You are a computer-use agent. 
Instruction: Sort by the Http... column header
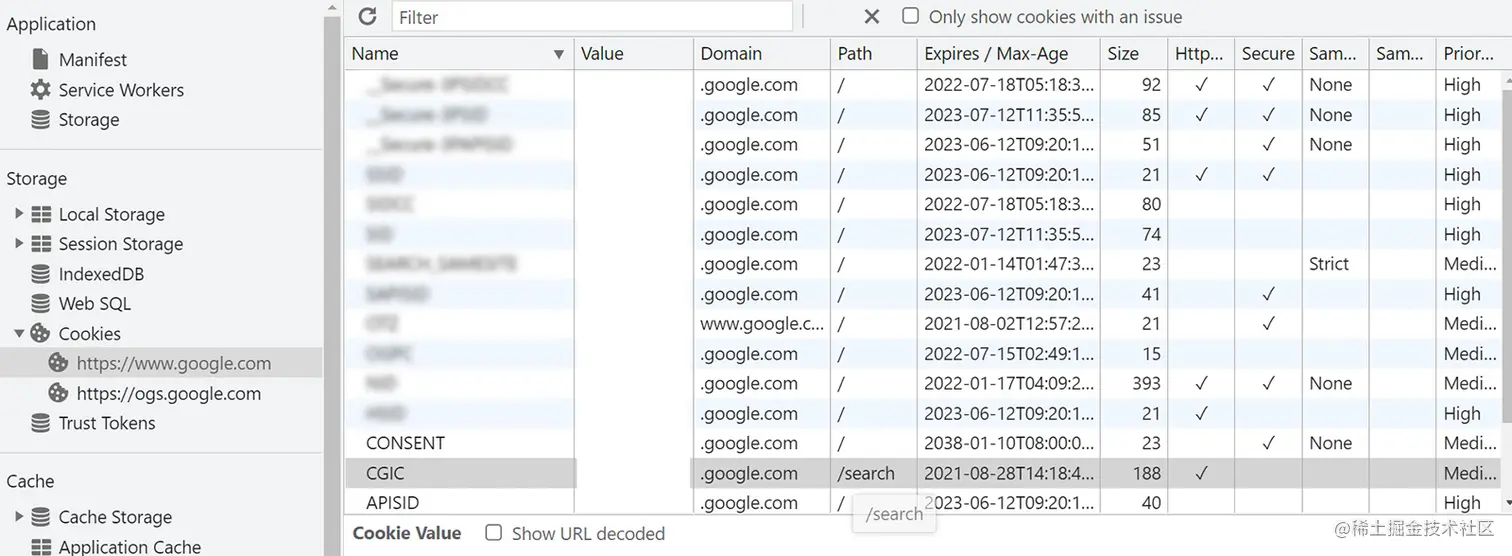(1201, 54)
